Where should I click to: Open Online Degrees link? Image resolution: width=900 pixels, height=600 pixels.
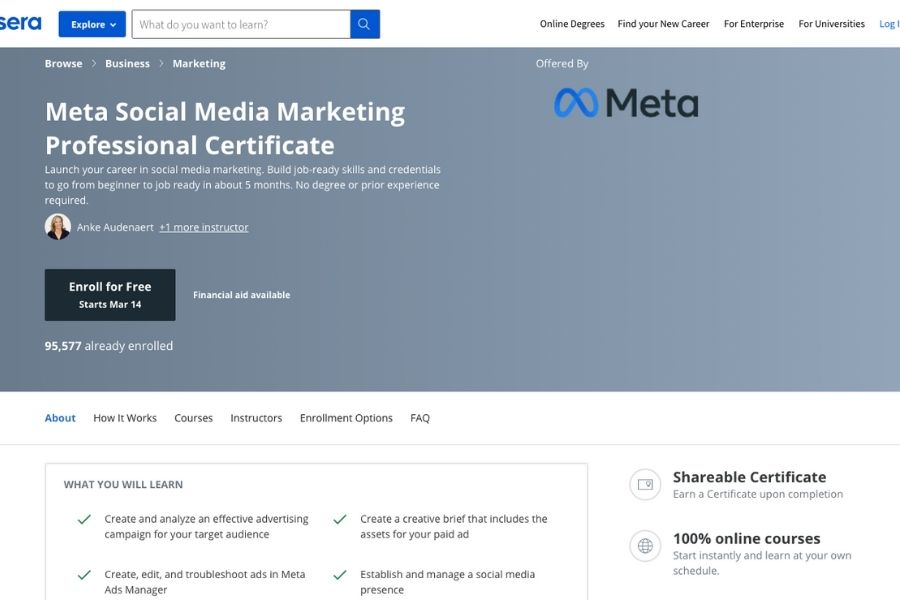point(572,24)
